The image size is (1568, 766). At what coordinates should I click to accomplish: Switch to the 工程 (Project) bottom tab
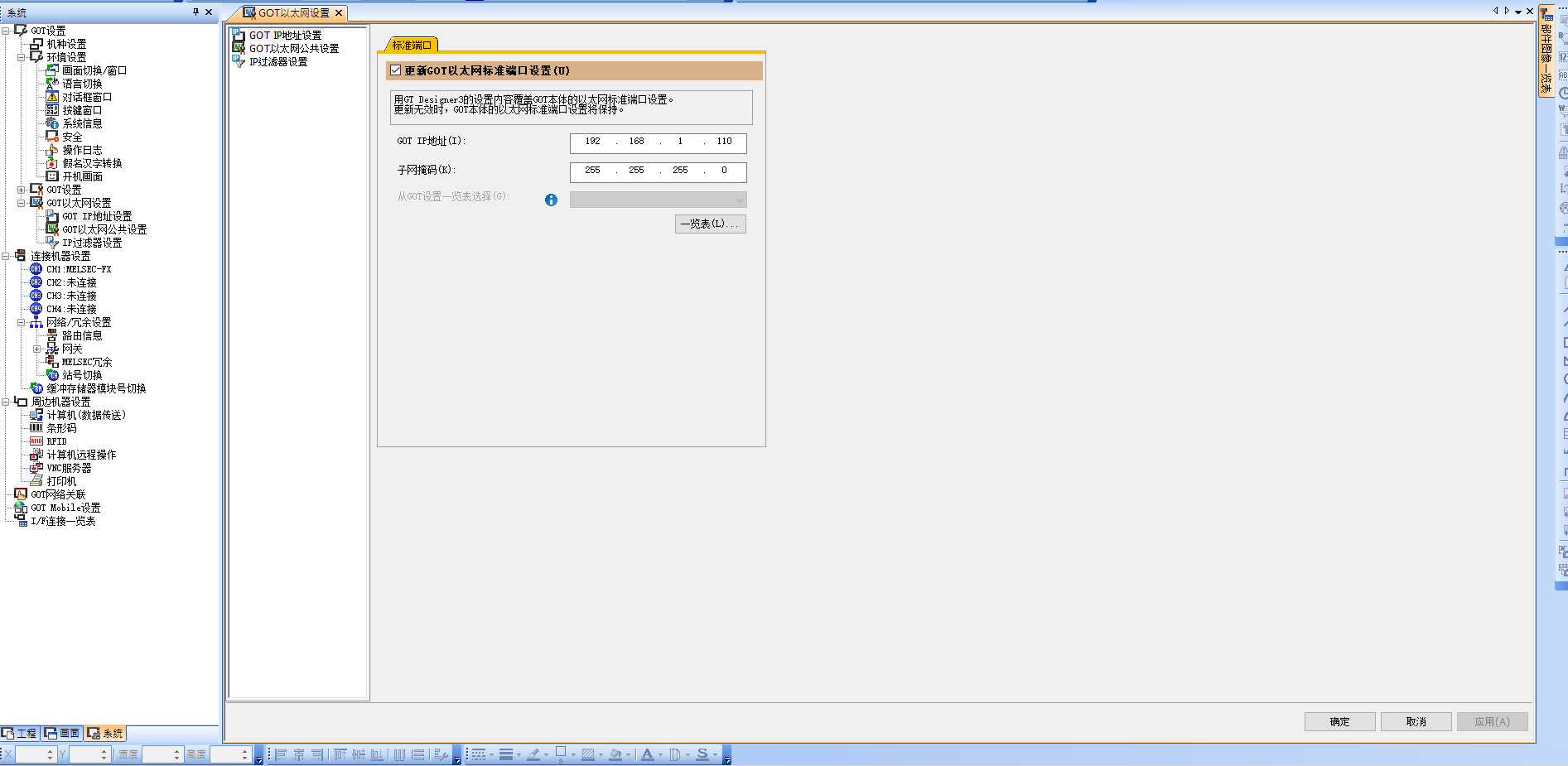(20, 733)
